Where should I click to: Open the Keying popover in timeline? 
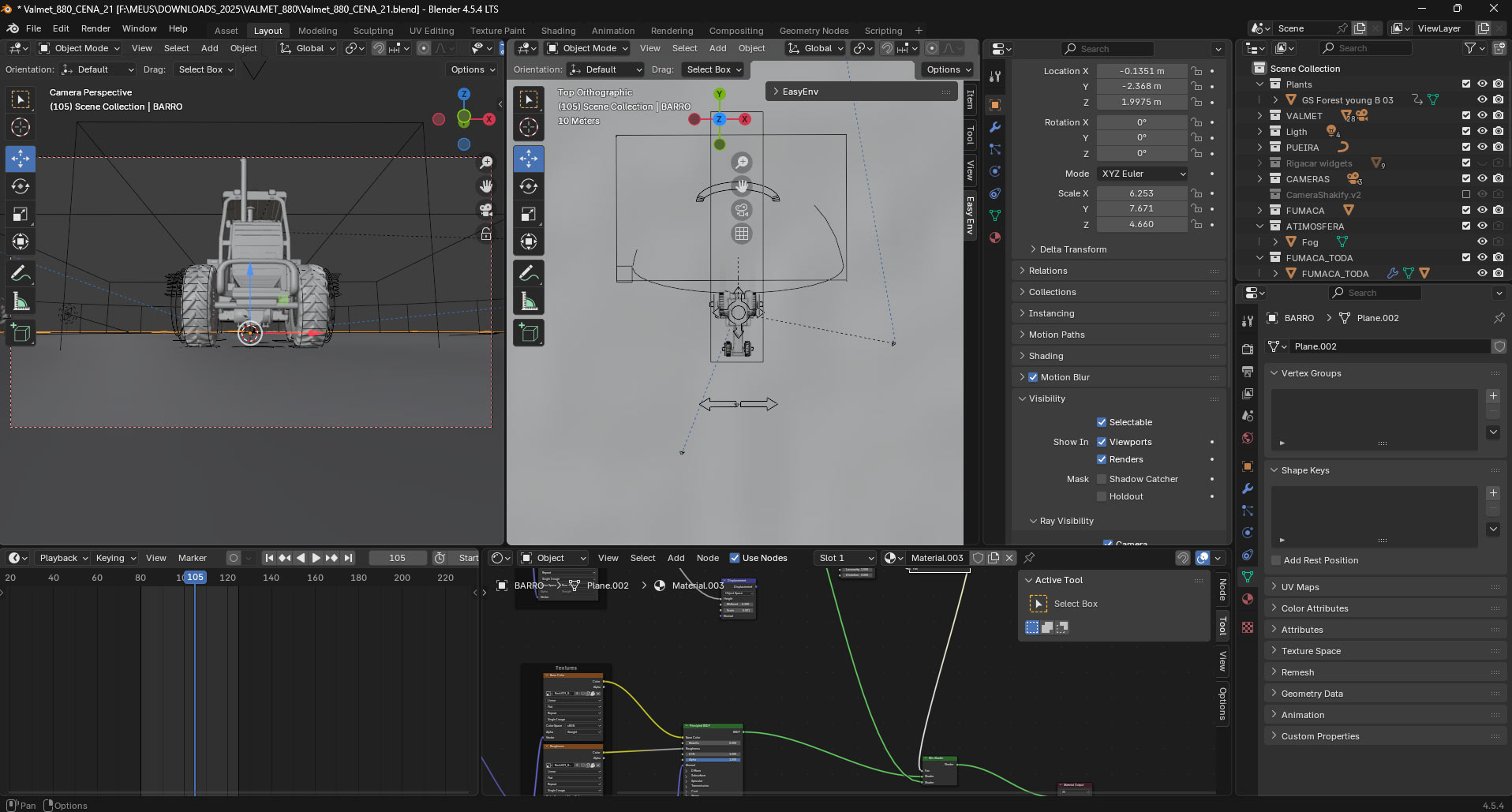115,558
